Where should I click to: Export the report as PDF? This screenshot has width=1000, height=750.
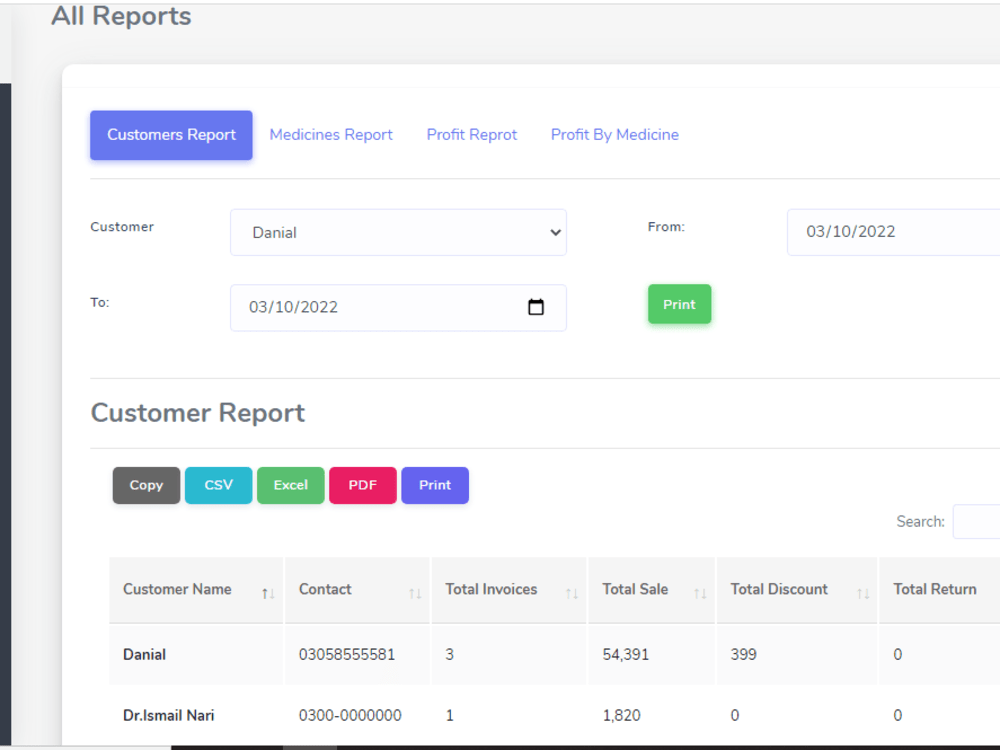(362, 485)
